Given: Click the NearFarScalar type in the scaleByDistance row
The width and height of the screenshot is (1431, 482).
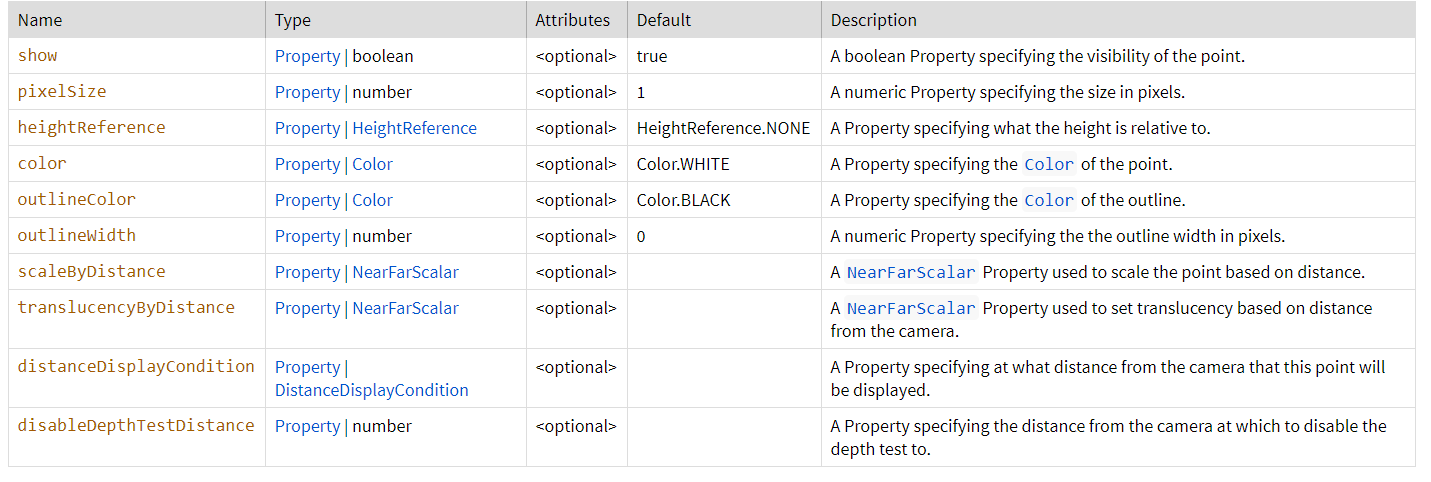Looking at the screenshot, I should pos(405,272).
